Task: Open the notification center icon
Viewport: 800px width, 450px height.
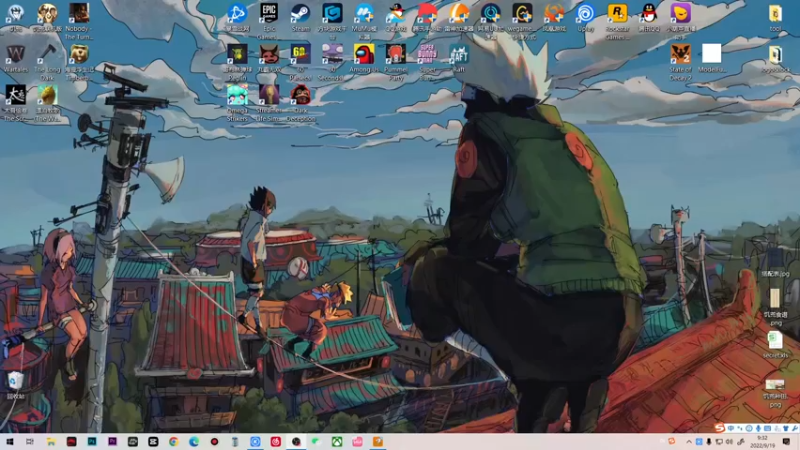Action: click(786, 442)
